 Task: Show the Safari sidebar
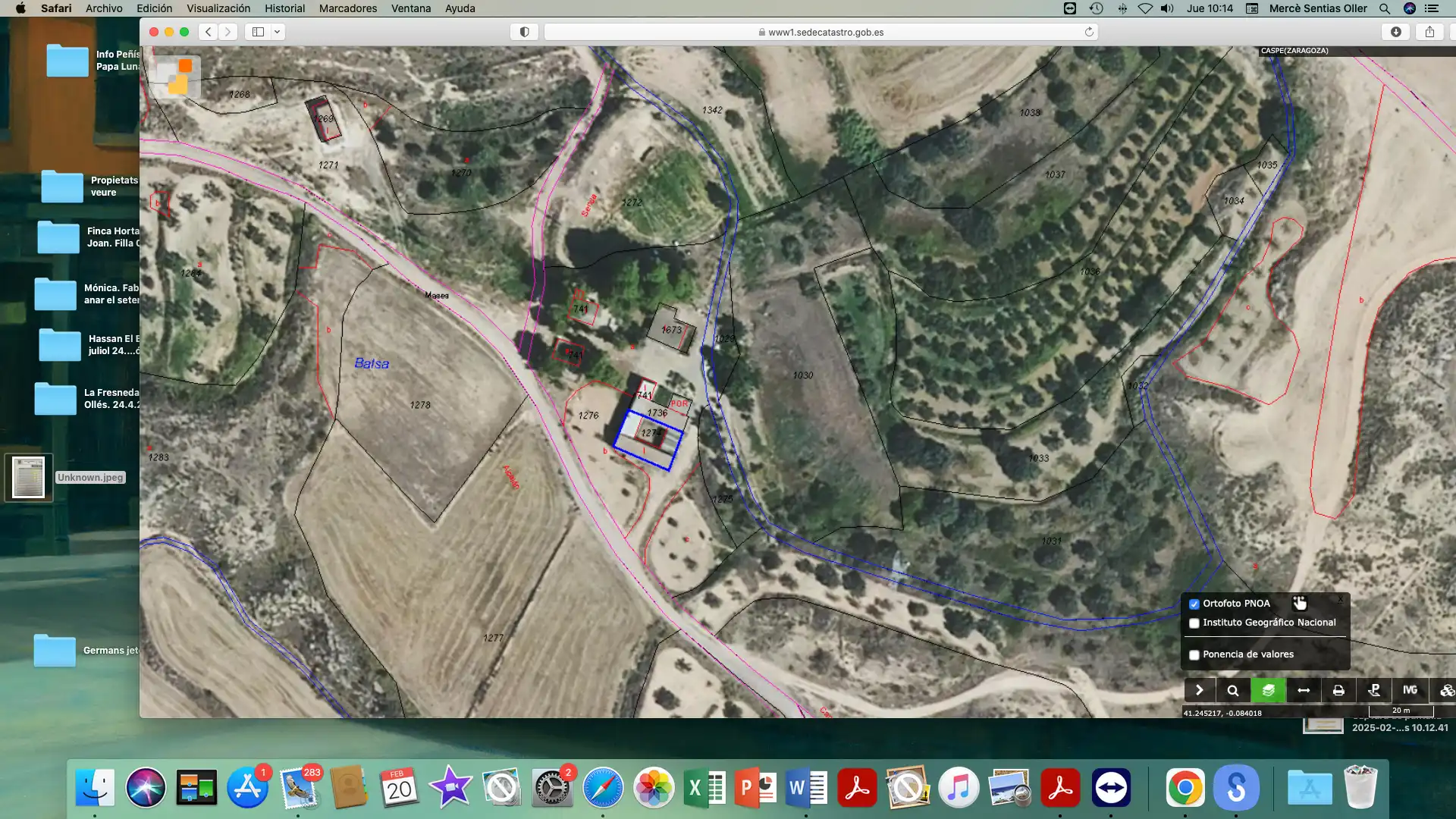(258, 32)
